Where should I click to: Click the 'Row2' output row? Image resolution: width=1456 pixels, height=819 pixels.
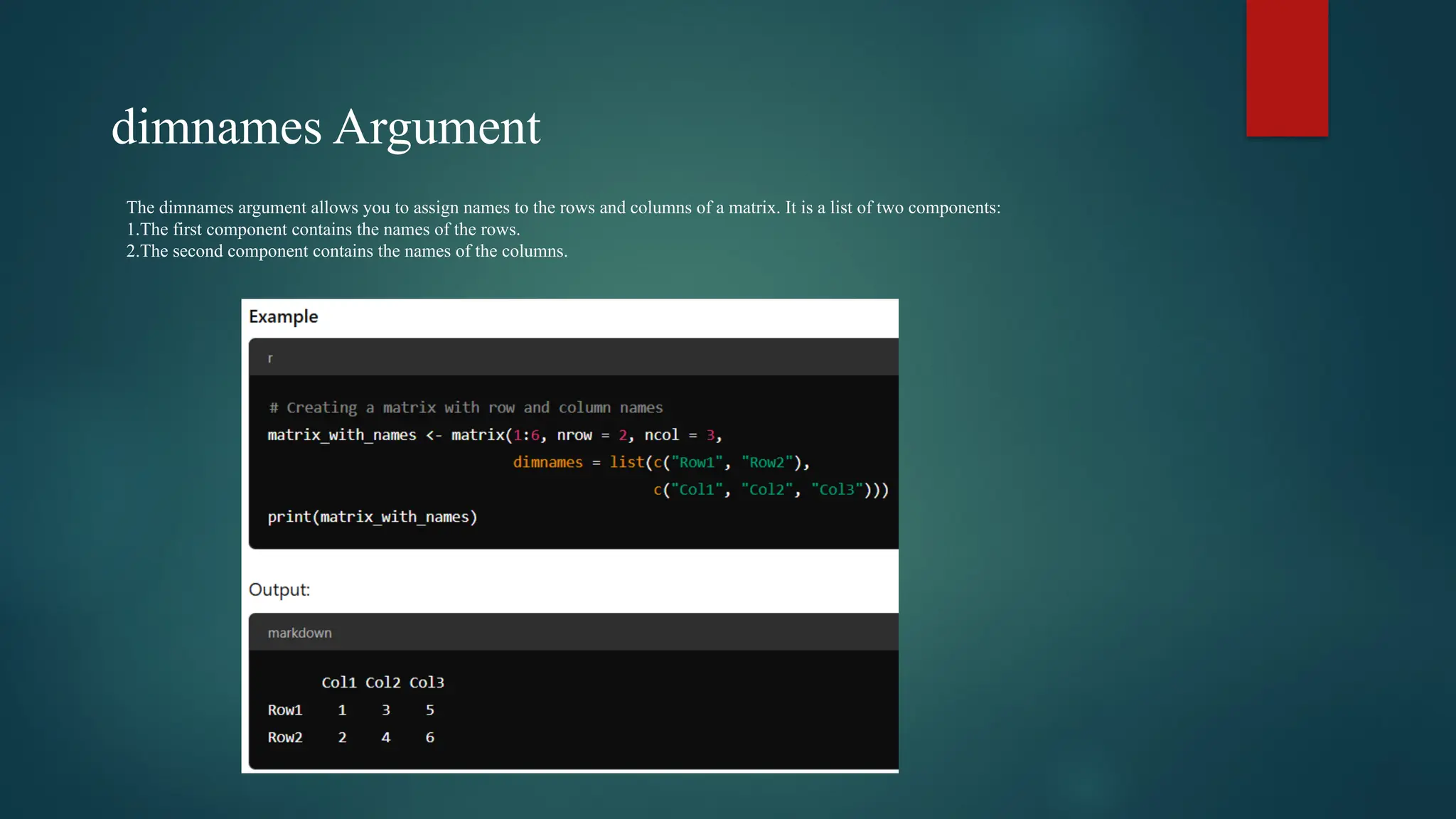tap(351, 737)
